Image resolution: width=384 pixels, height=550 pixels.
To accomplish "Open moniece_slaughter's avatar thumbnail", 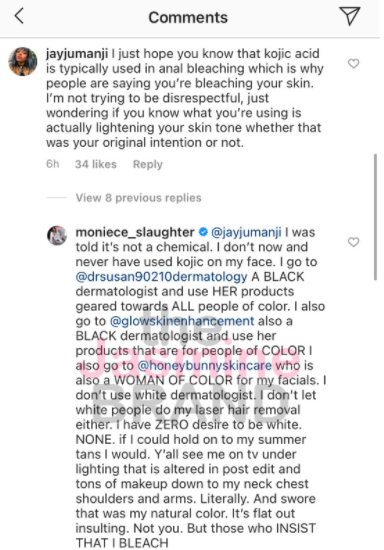I will [57, 235].
